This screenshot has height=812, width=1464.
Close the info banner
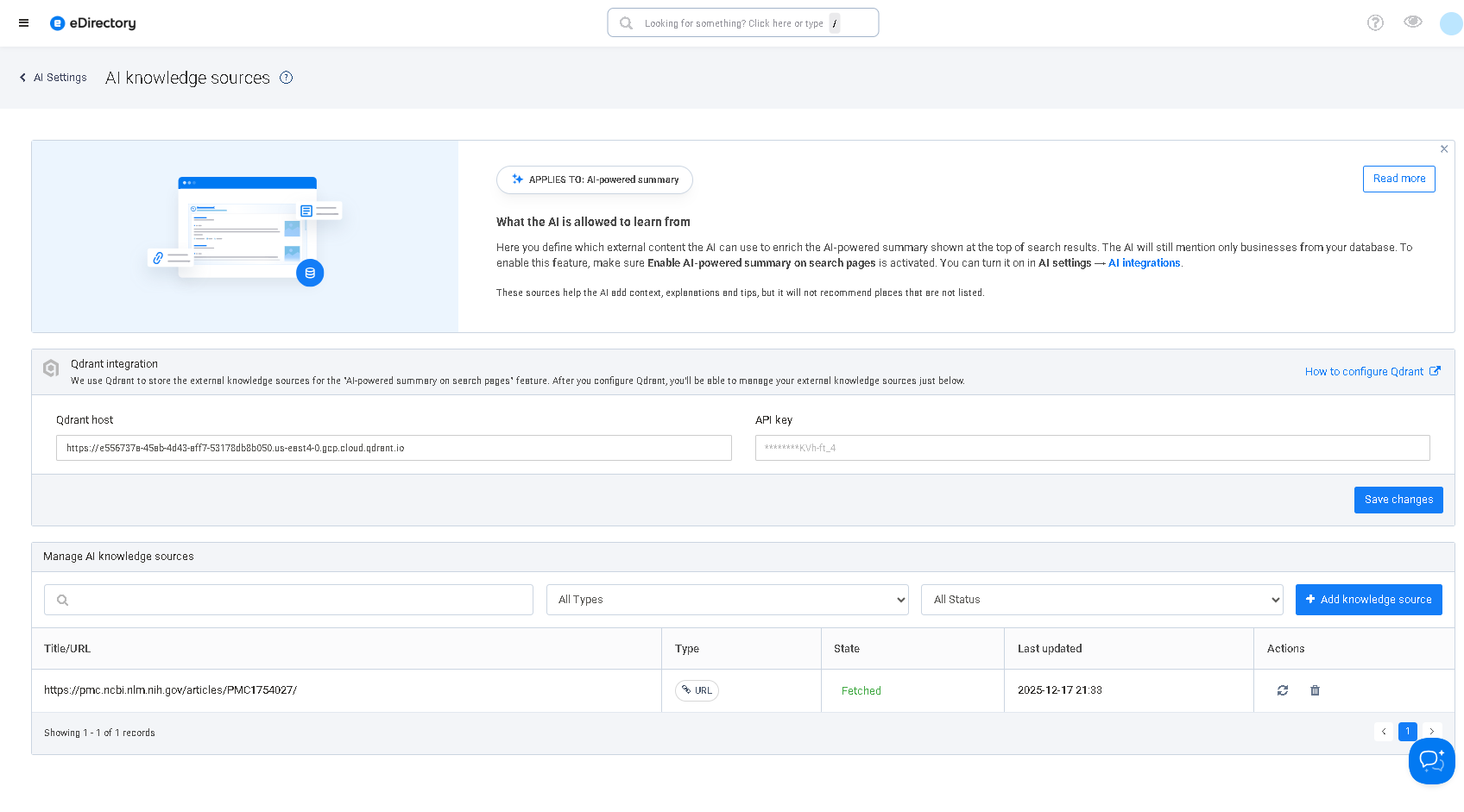(1444, 149)
